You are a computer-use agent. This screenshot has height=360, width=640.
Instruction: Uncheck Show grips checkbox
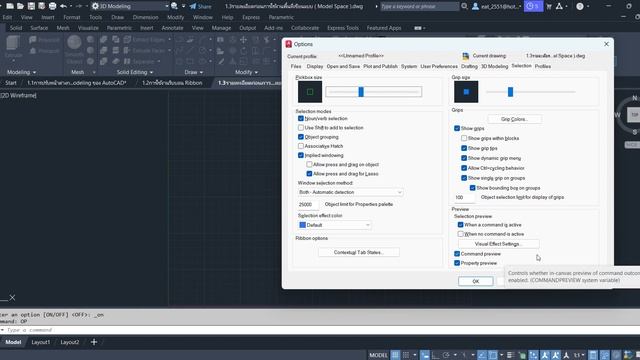click(x=457, y=128)
